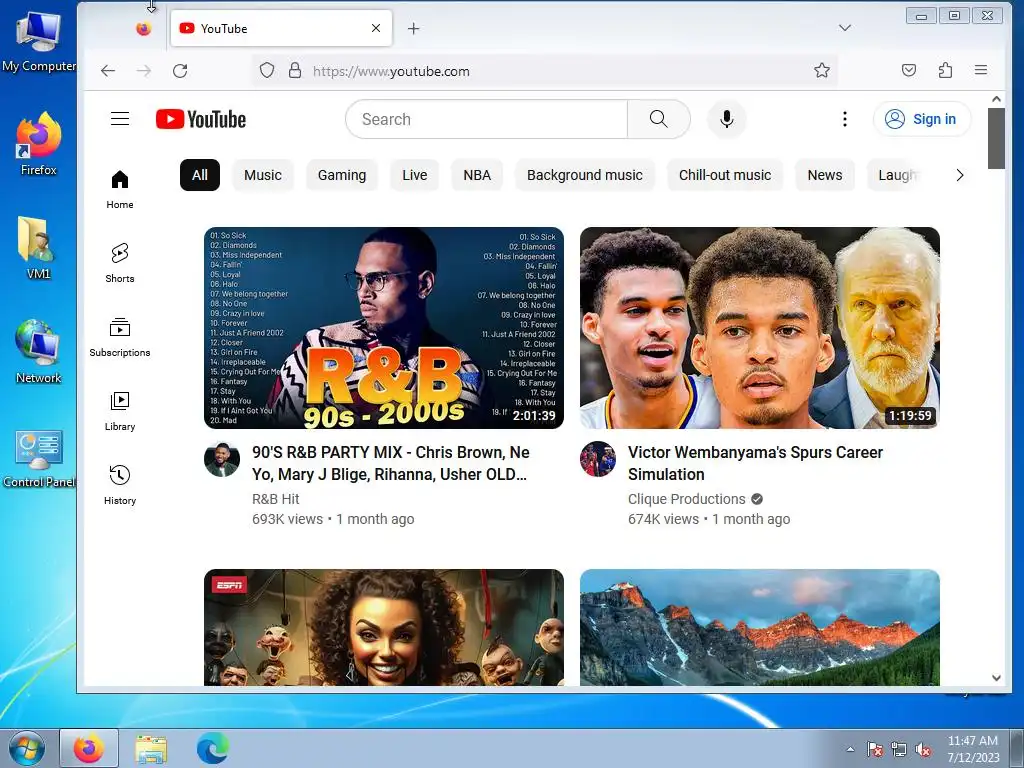Show more category chips right arrow

click(959, 175)
